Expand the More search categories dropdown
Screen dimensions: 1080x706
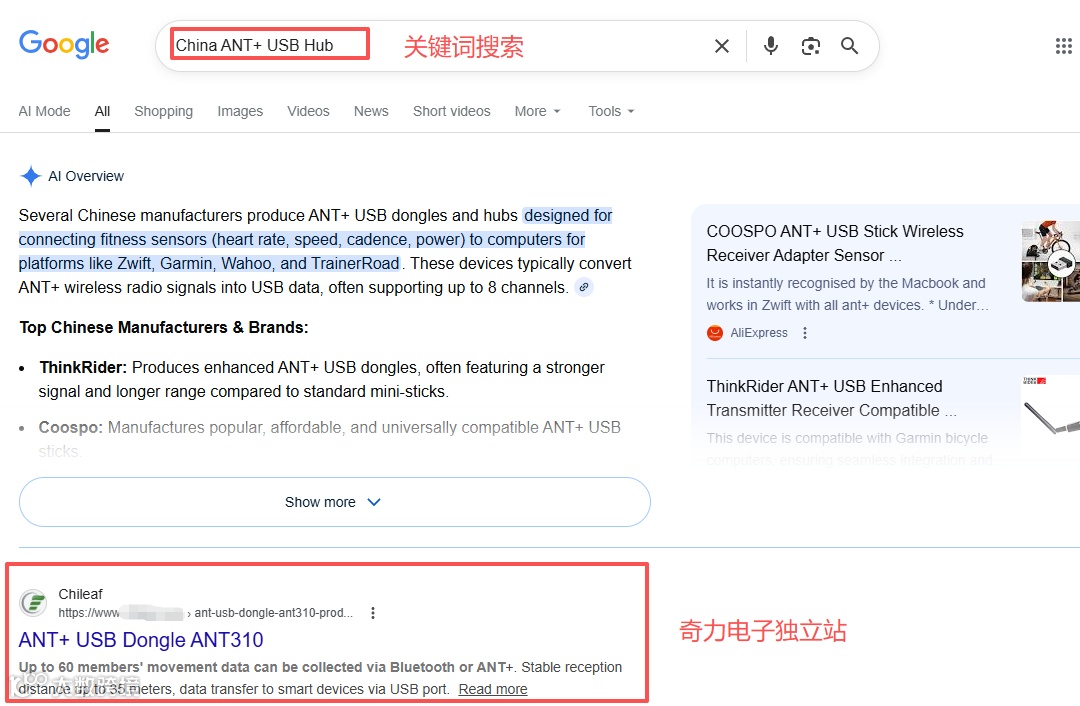[x=538, y=111]
